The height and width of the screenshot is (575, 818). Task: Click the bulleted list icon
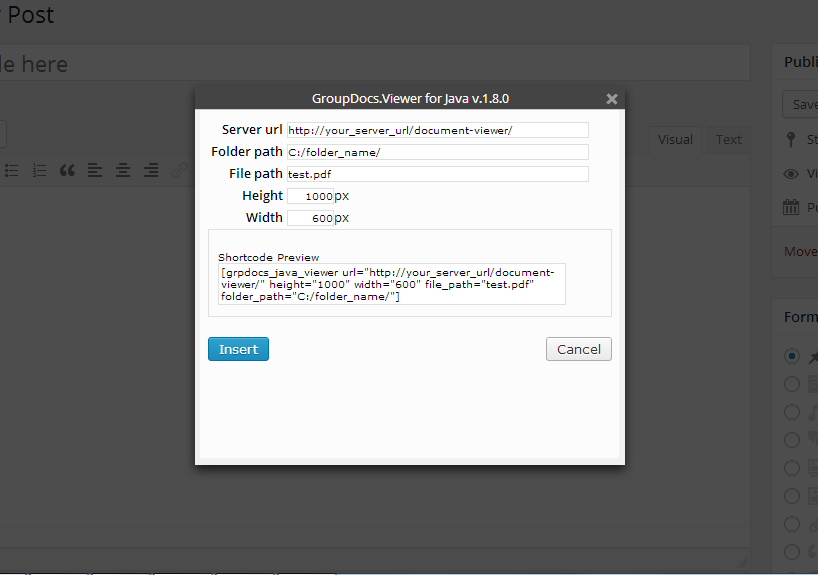12,170
